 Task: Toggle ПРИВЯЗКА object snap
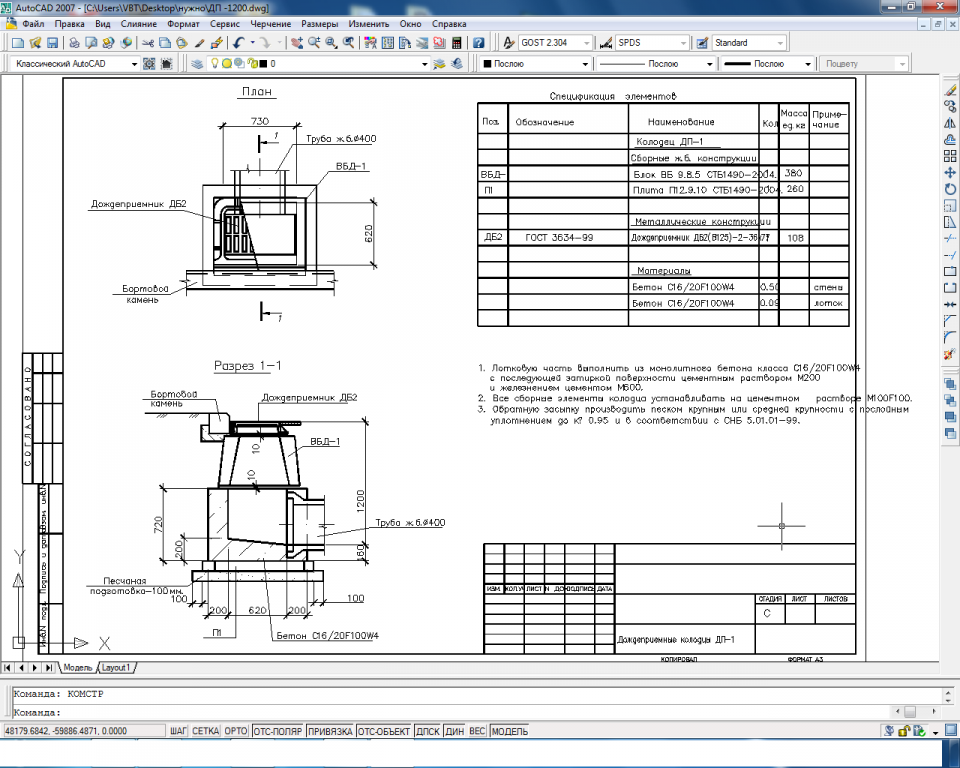330,731
